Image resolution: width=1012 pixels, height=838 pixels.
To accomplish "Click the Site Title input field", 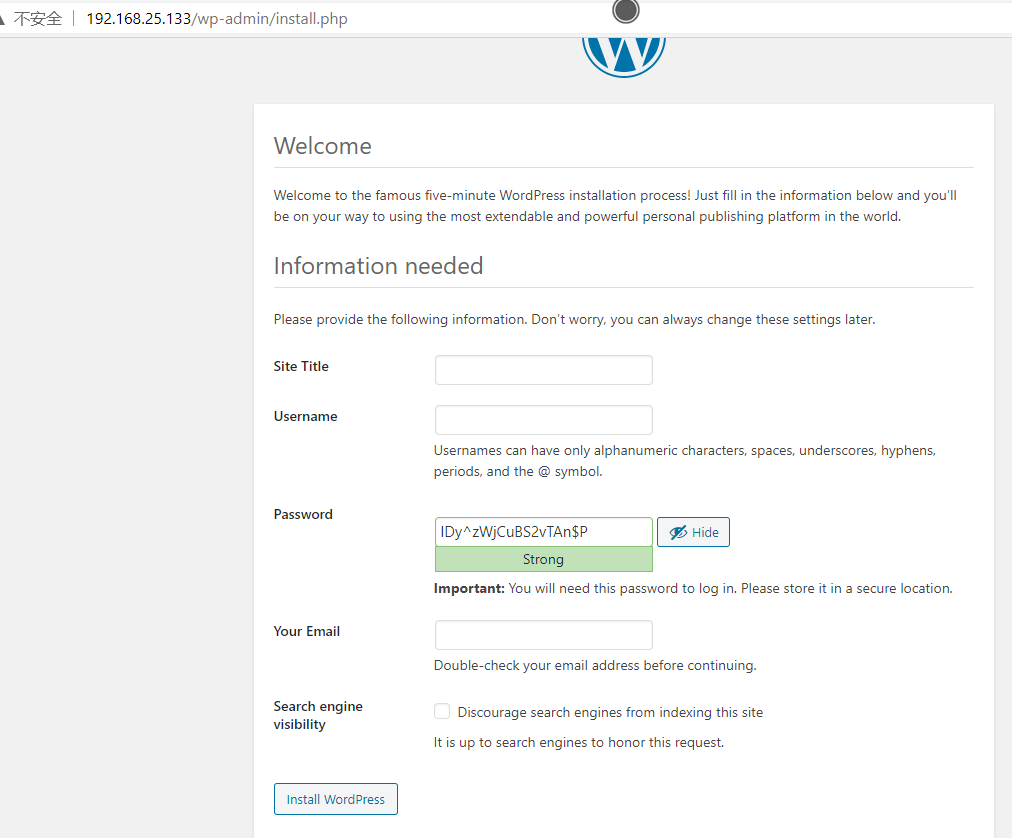I will pyautogui.click(x=543, y=370).
